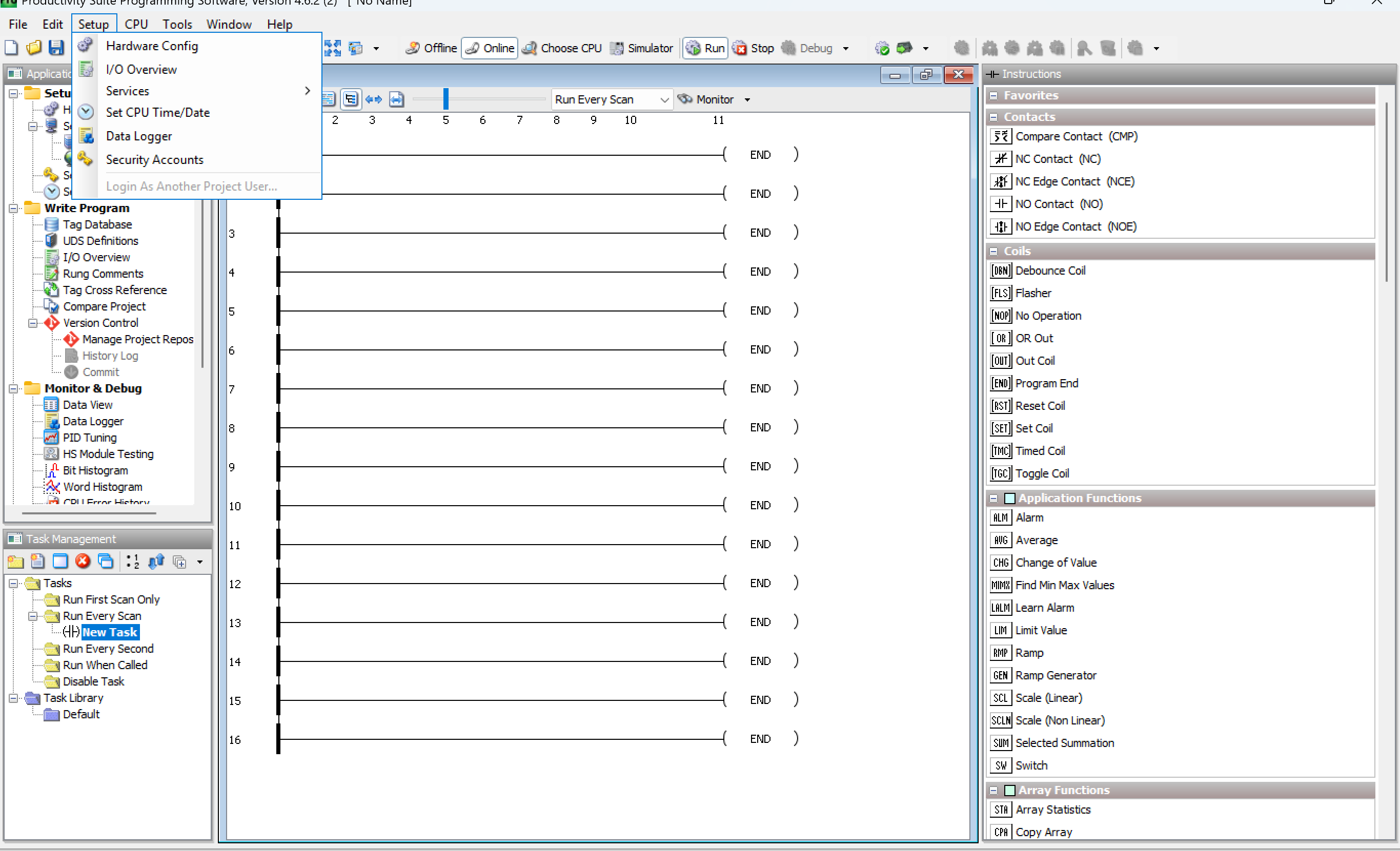Collapse the Run Every Scan folder node

click(33, 616)
